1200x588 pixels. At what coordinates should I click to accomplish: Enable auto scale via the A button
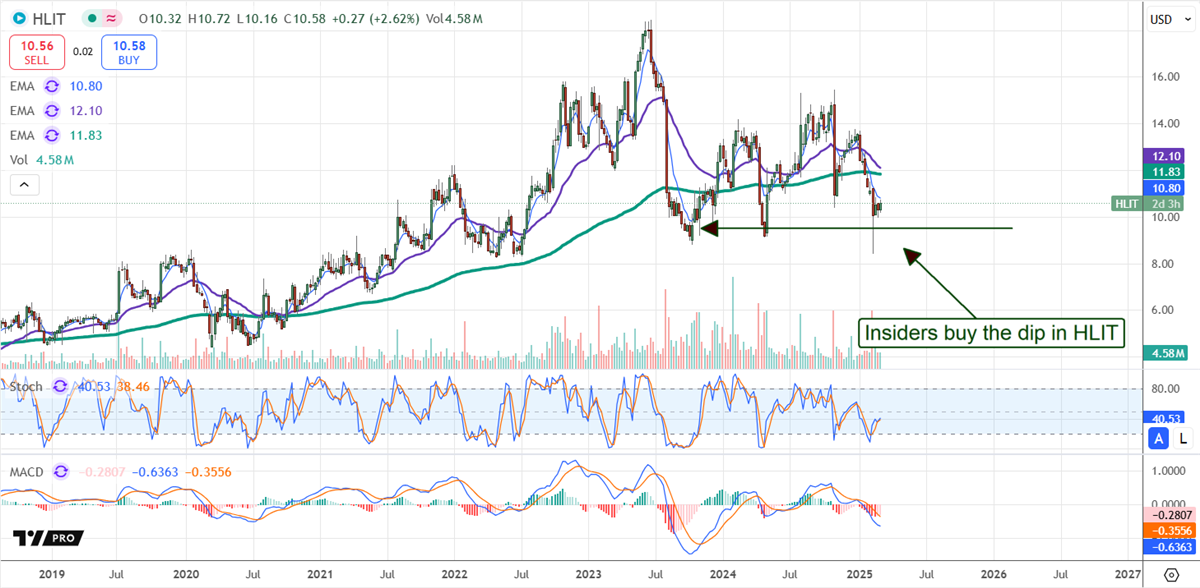tap(1158, 438)
